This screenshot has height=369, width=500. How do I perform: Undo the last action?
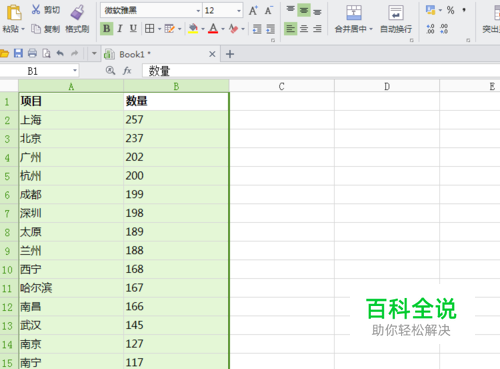[x=60, y=53]
